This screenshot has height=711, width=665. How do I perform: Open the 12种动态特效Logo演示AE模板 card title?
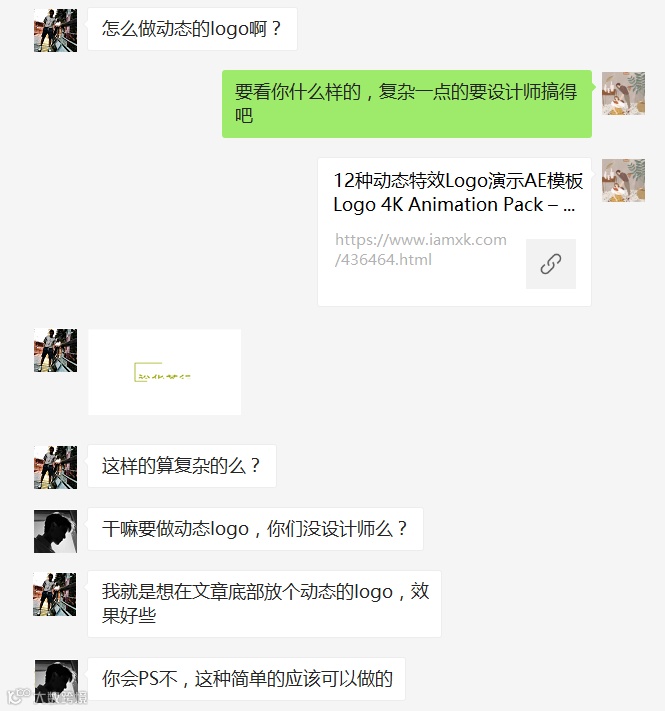point(458,180)
